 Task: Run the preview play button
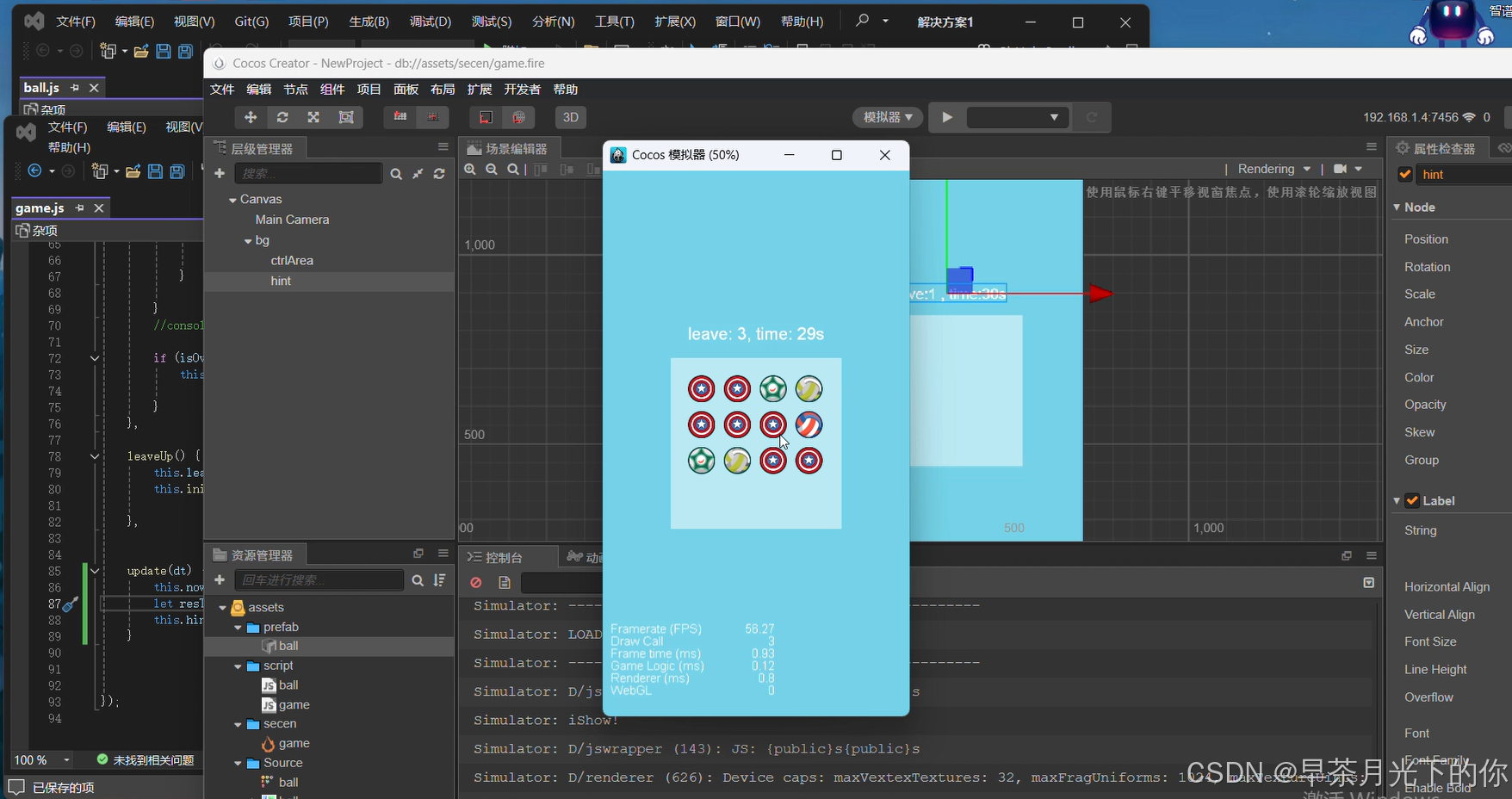click(x=947, y=117)
